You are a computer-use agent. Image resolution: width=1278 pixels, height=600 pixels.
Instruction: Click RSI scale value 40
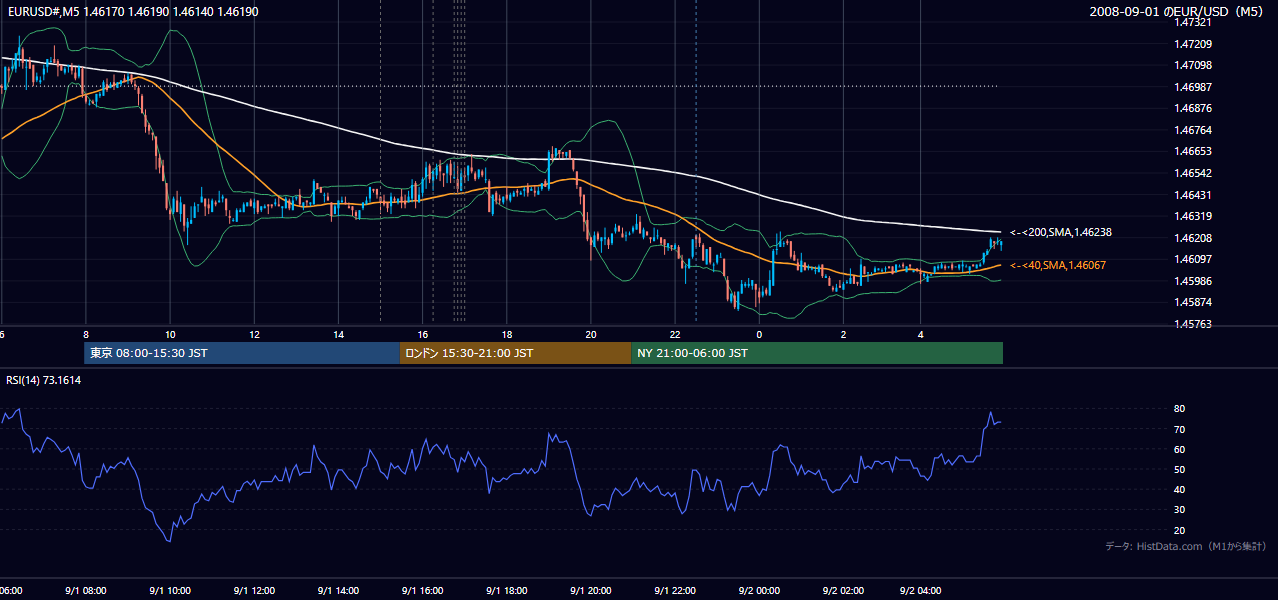pyautogui.click(x=1180, y=489)
